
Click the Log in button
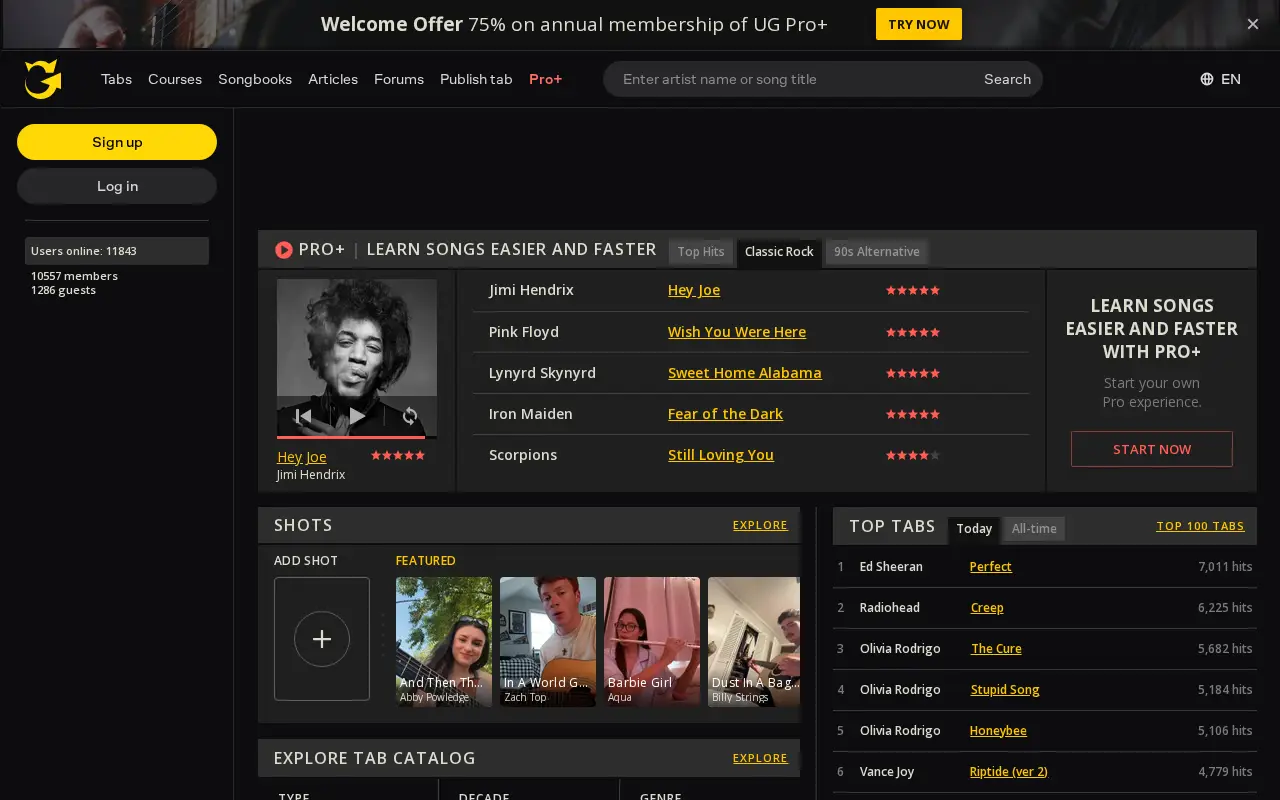click(x=117, y=186)
